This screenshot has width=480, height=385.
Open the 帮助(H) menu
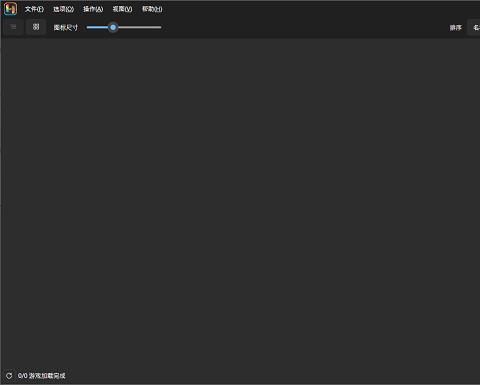coord(152,9)
